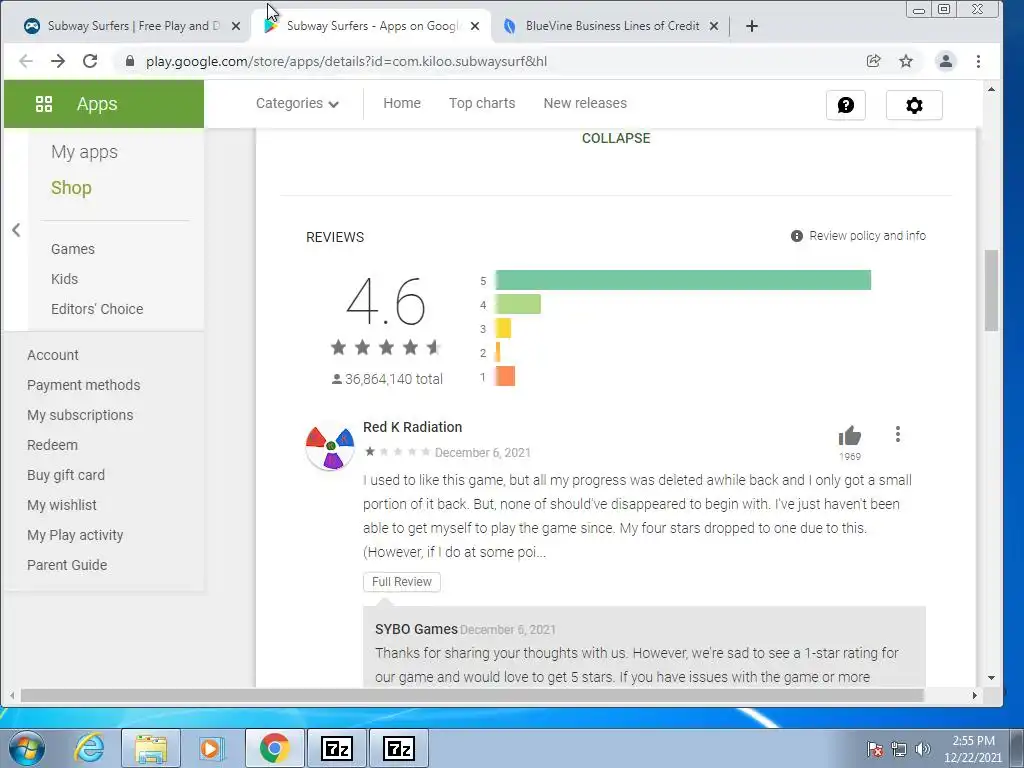Click the browser forward arrow
The image size is (1024, 768).
pos(58,61)
